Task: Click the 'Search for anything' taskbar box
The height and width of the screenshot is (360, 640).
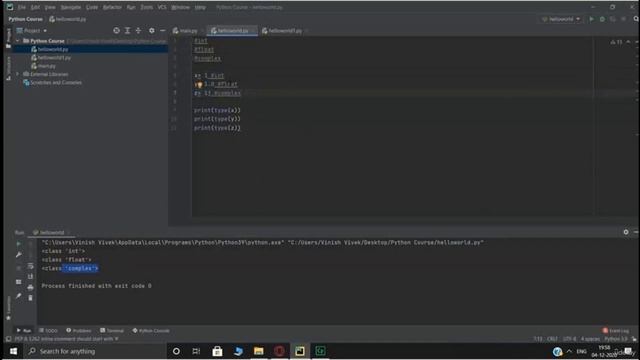Action: (95, 351)
